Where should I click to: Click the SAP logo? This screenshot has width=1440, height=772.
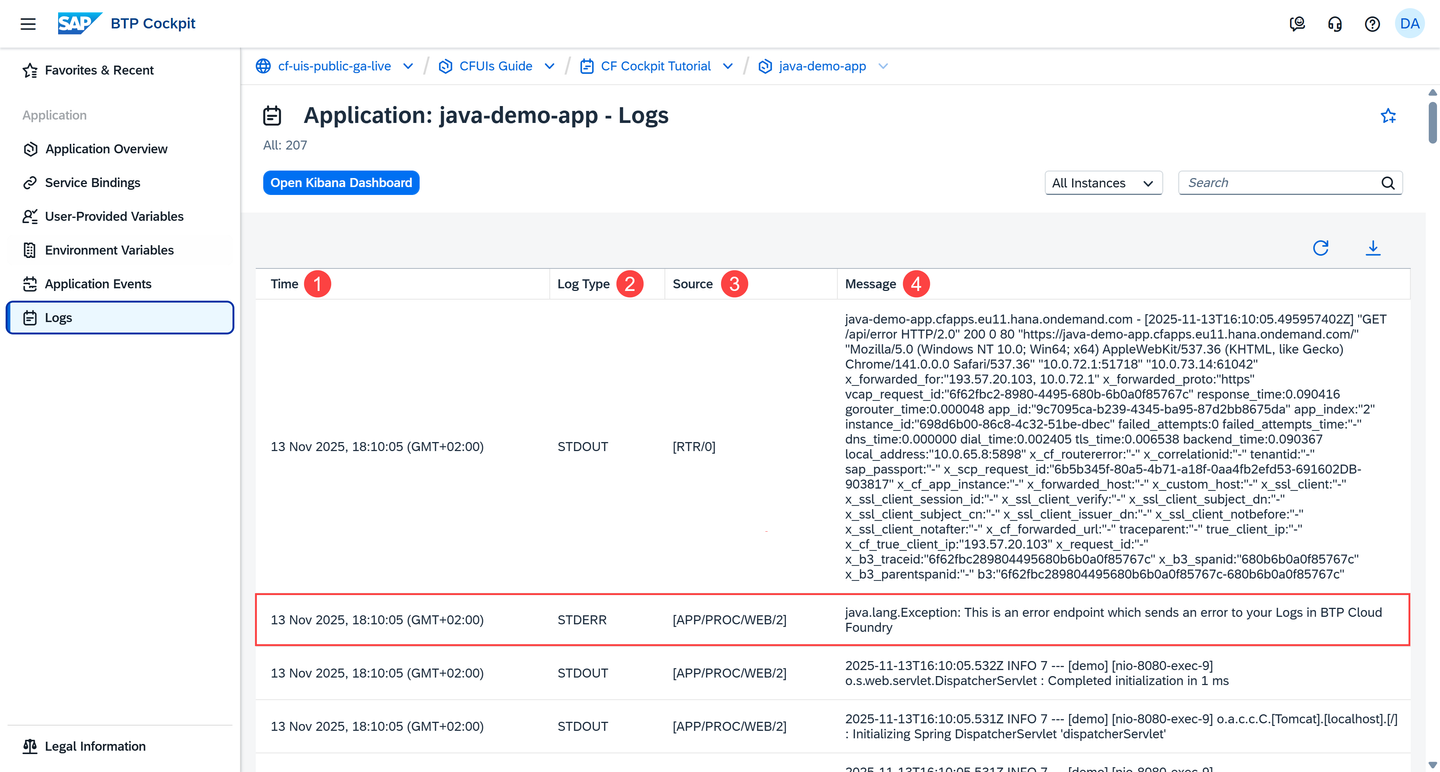(x=79, y=23)
